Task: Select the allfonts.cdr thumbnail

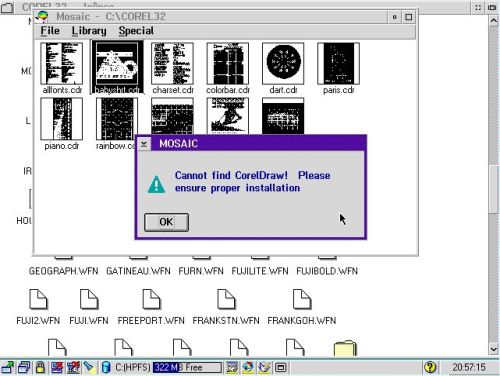Action: pos(62,64)
